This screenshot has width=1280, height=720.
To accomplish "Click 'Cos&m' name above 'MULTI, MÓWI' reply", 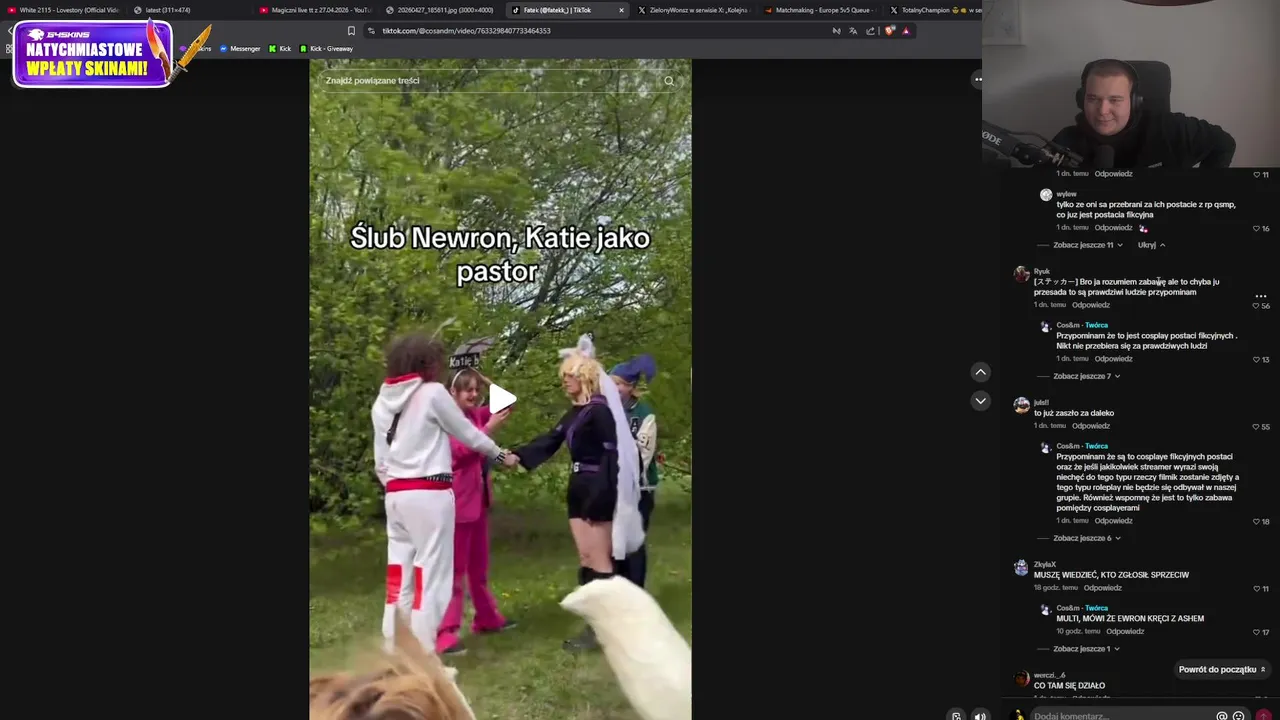I will pyautogui.click(x=1068, y=608).
